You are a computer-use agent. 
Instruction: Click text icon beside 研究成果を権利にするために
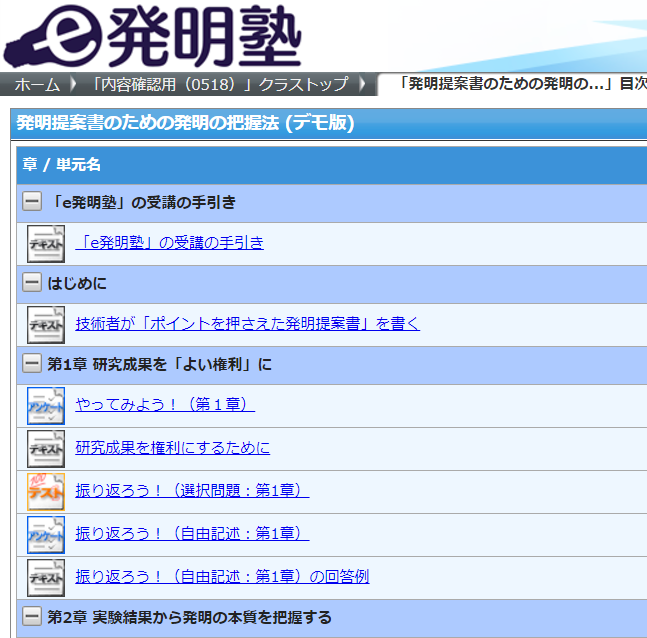46,448
